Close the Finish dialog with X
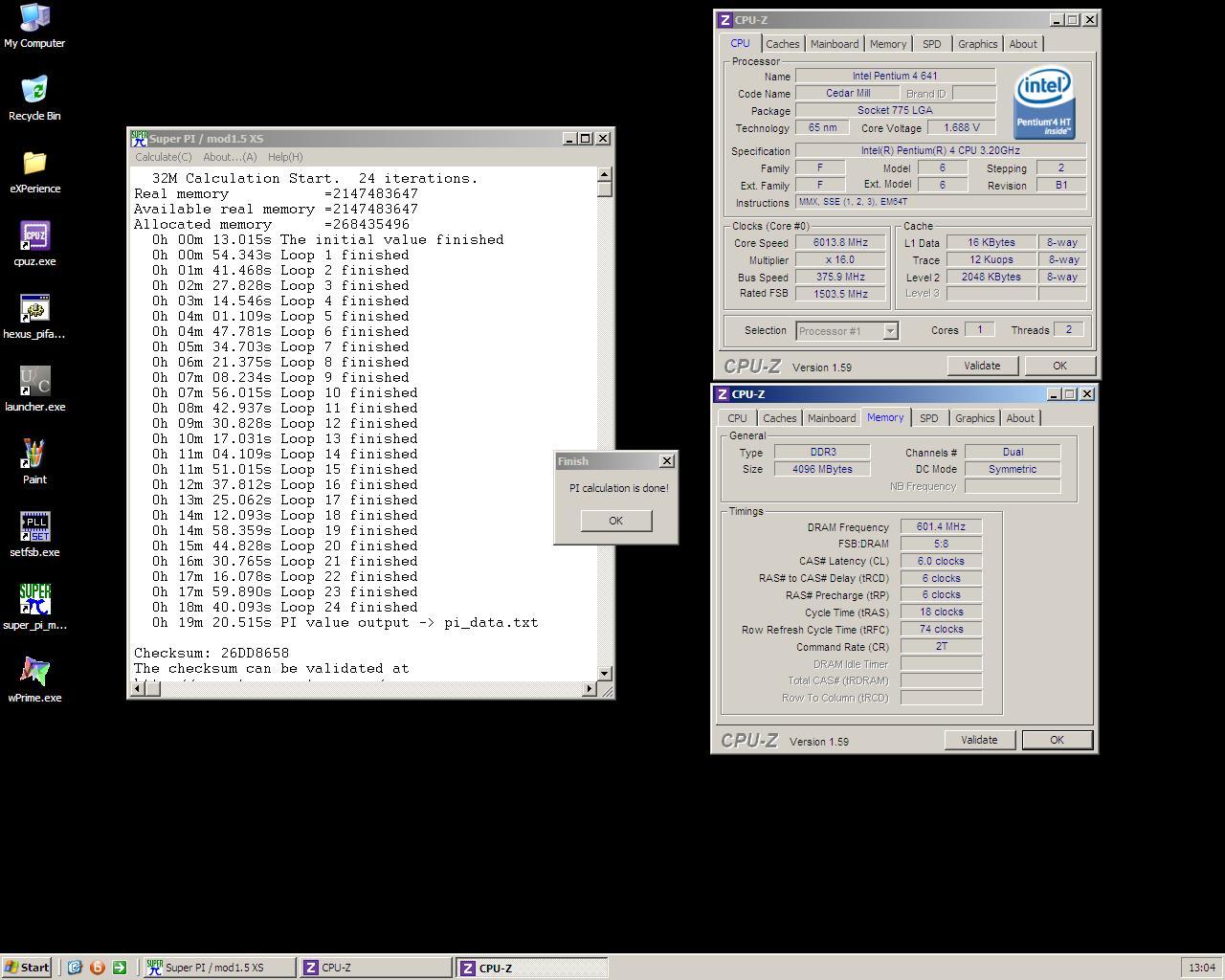Viewport: 1225px width, 980px height. tap(667, 461)
